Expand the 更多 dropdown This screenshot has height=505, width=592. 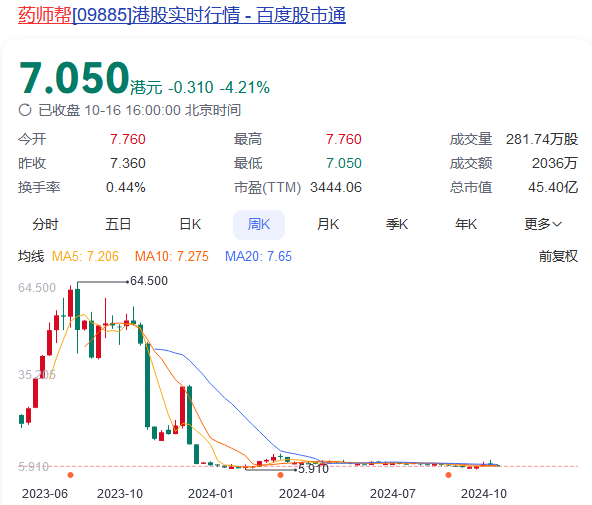(x=543, y=225)
